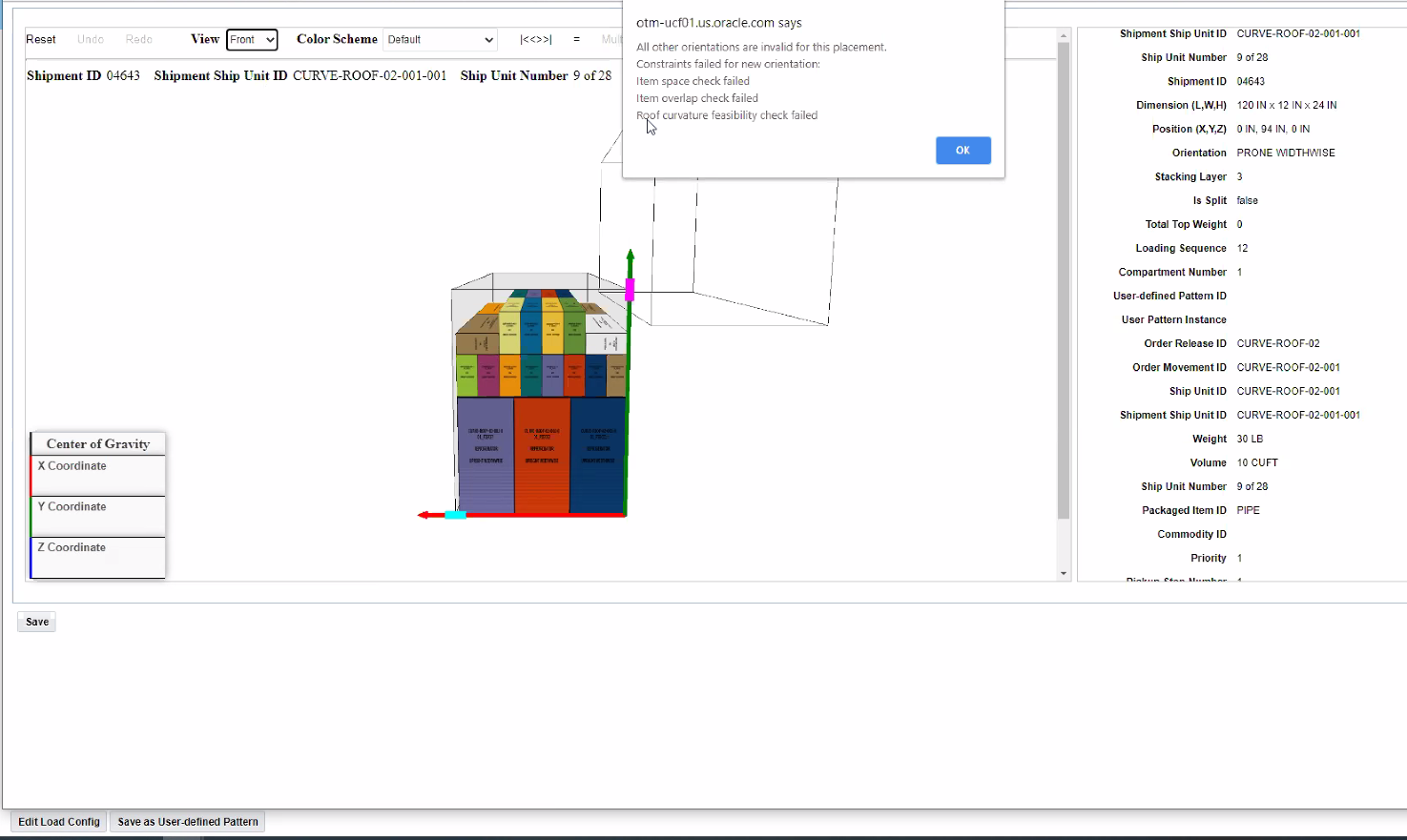Click the cyan handle on the red axis
The image size is (1407, 840).
(456, 515)
